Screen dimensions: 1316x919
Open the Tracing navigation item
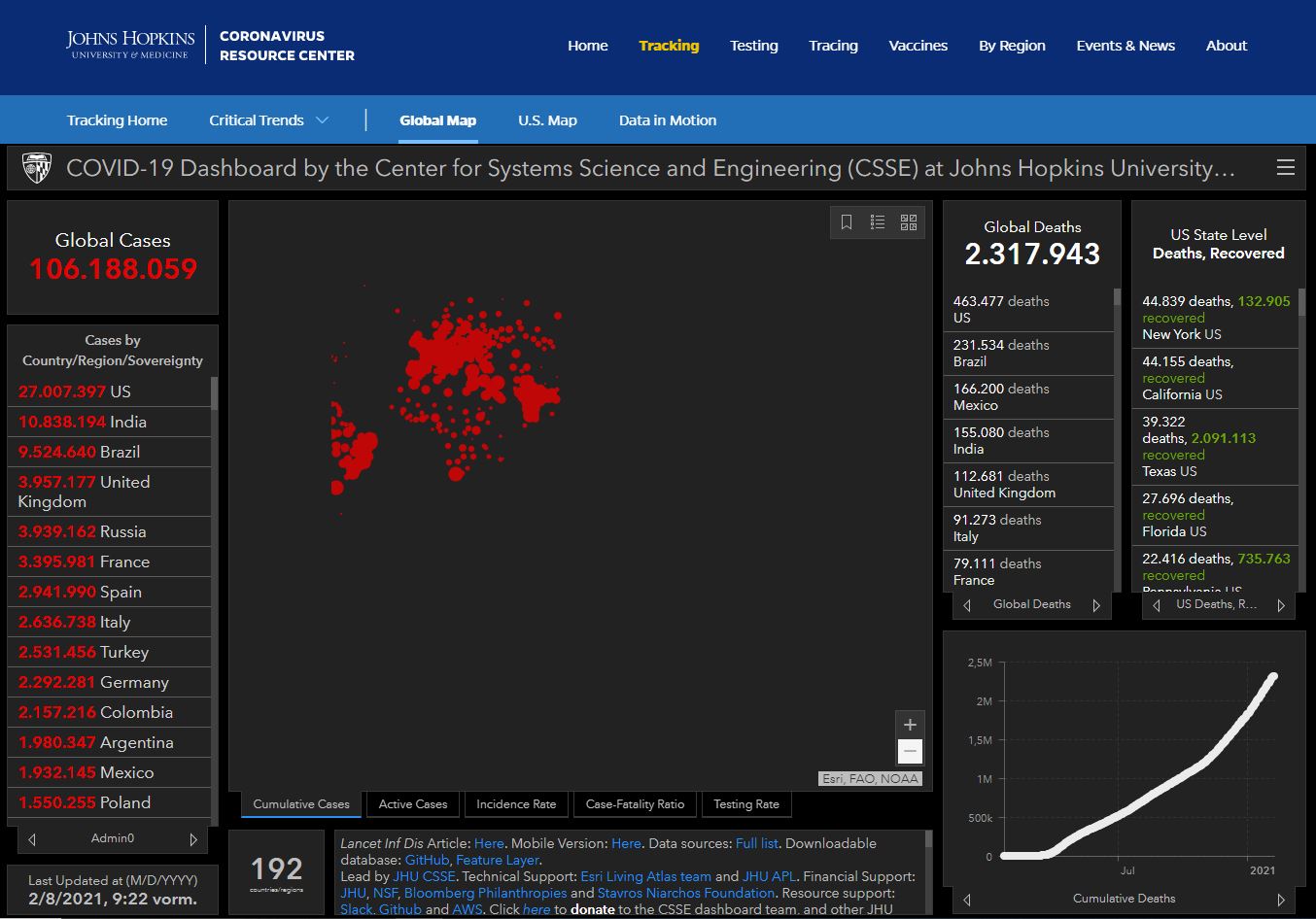[x=833, y=46]
